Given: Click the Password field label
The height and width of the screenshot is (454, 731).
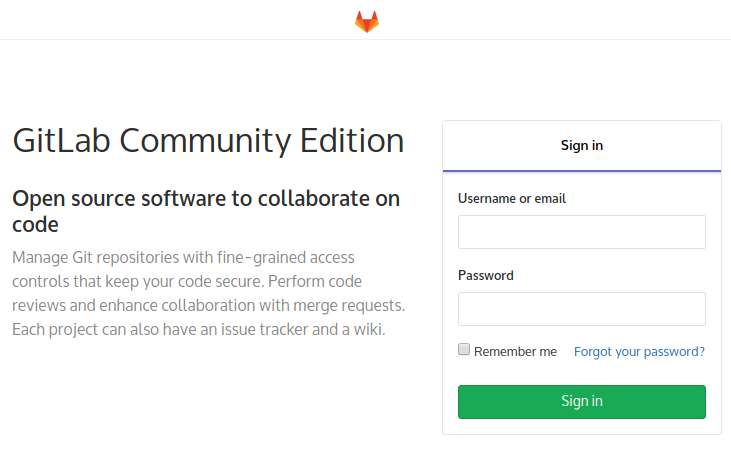Looking at the screenshot, I should point(486,275).
